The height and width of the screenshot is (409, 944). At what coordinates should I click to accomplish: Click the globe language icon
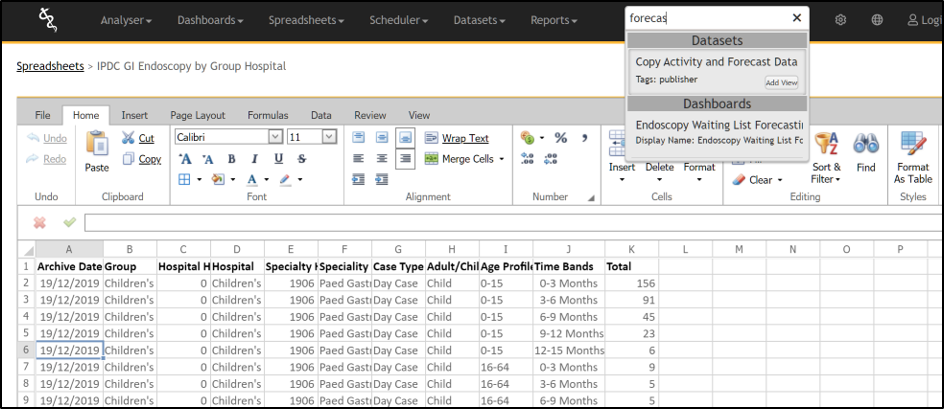(877, 20)
